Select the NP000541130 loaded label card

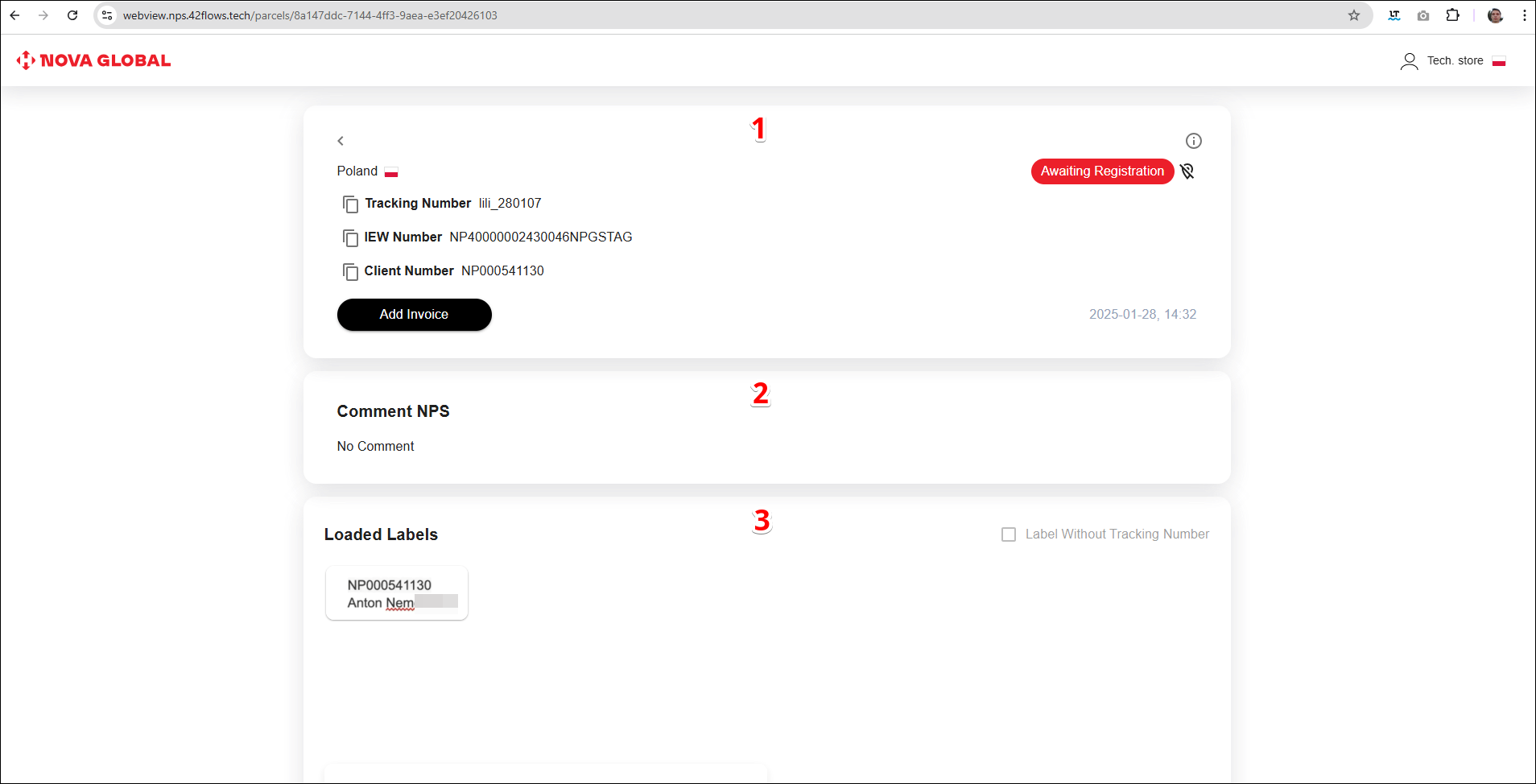pyautogui.click(x=396, y=594)
